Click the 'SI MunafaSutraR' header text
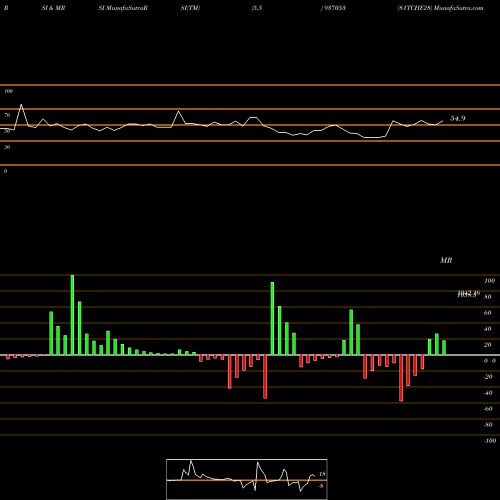Screen dimensions: 500x500 (x=123, y=8)
